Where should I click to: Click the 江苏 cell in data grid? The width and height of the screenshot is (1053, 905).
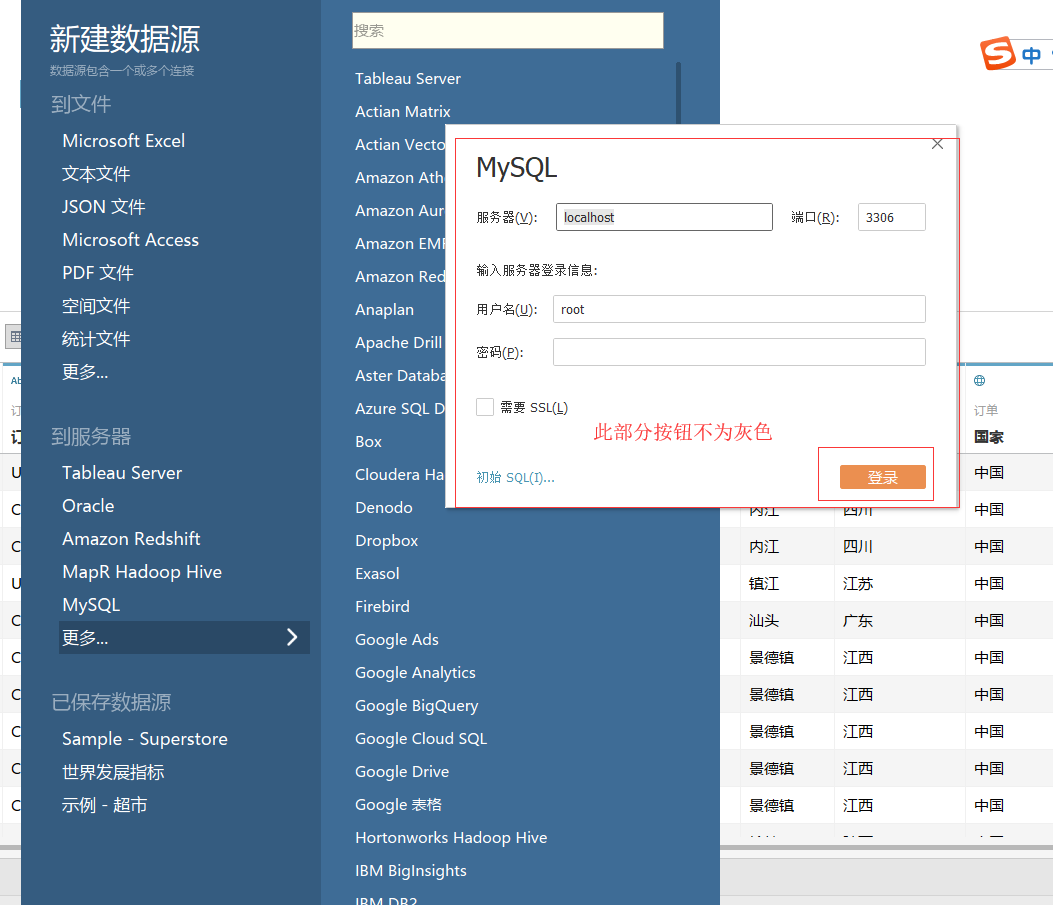[858, 583]
